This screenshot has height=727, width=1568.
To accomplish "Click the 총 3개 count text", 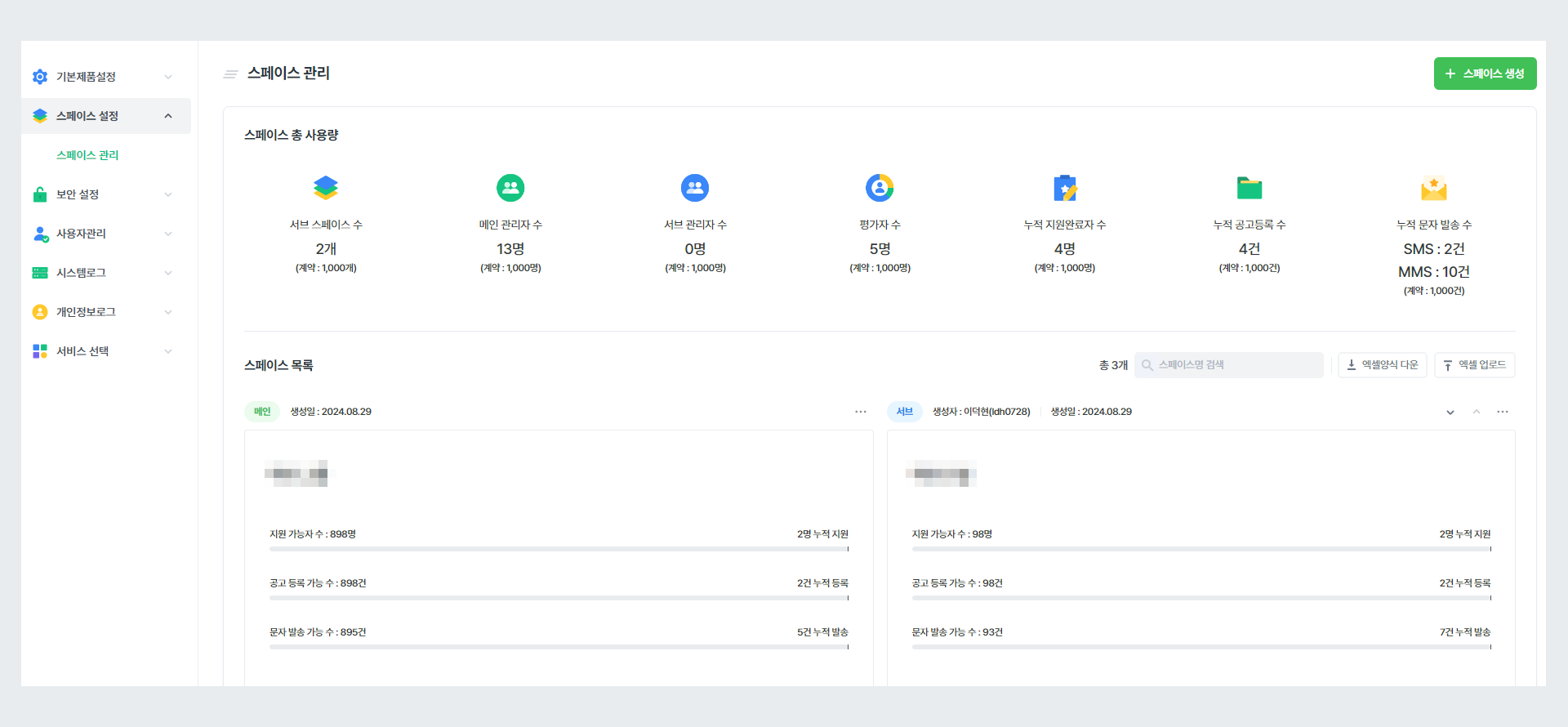I will coord(1113,365).
